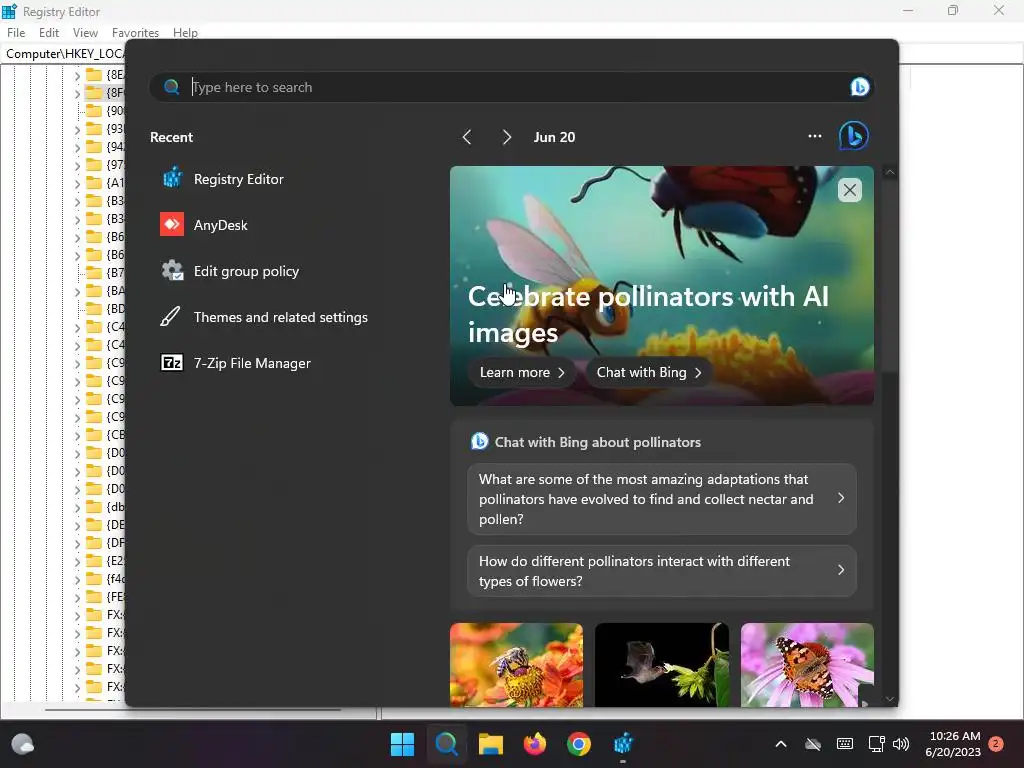Expand the {FE registry key
The image size is (1024, 768).
click(x=77, y=598)
